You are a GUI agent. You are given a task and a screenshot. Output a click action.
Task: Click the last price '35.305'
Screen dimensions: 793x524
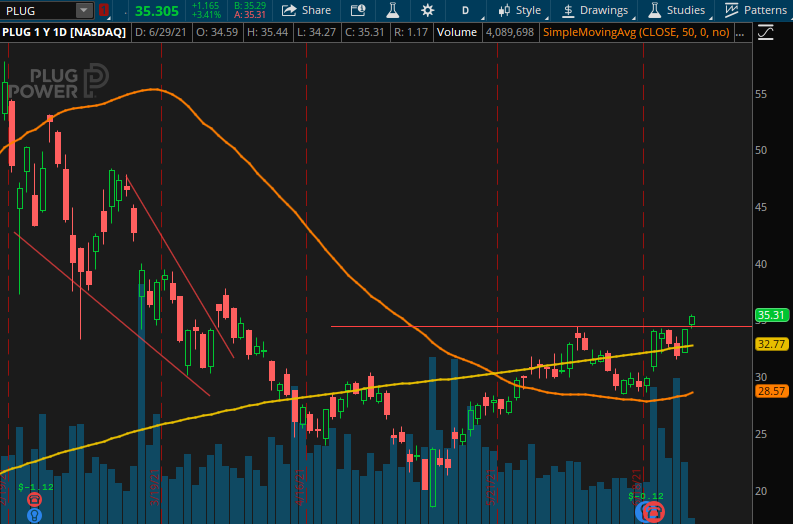coord(157,11)
